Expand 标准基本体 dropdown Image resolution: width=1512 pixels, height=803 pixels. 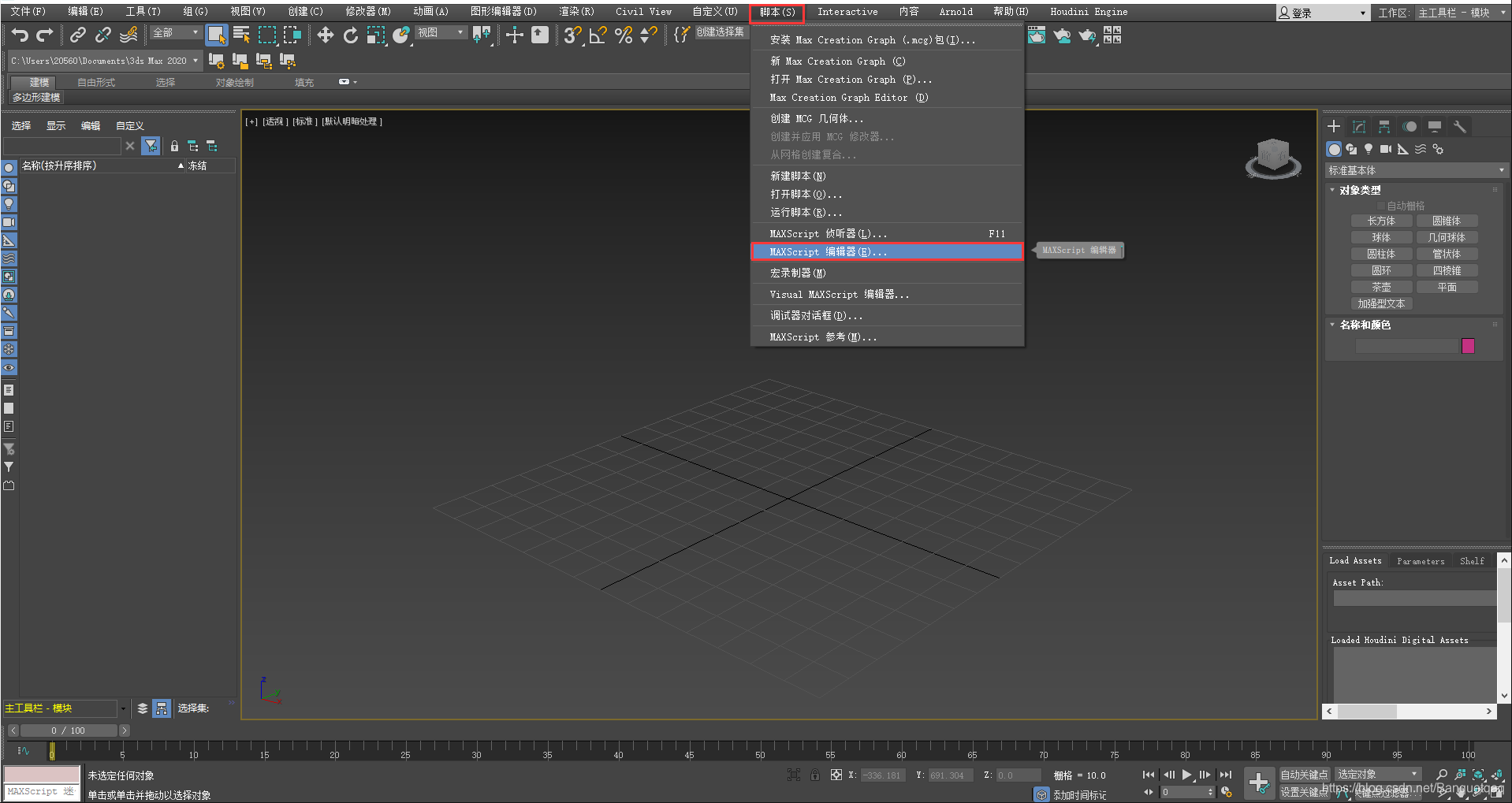[x=1417, y=170]
